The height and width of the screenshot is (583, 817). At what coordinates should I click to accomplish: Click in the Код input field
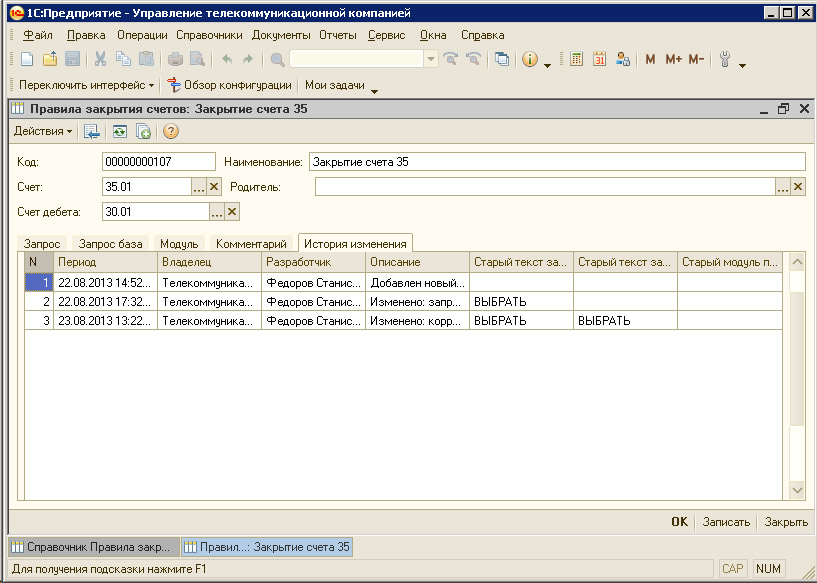[x=158, y=162]
